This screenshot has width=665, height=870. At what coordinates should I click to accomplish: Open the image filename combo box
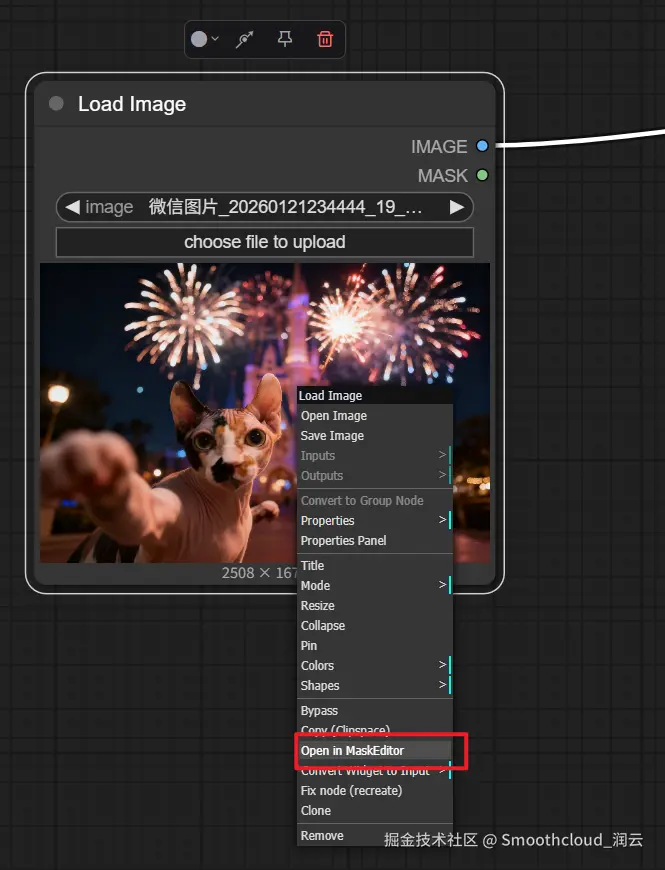265,207
